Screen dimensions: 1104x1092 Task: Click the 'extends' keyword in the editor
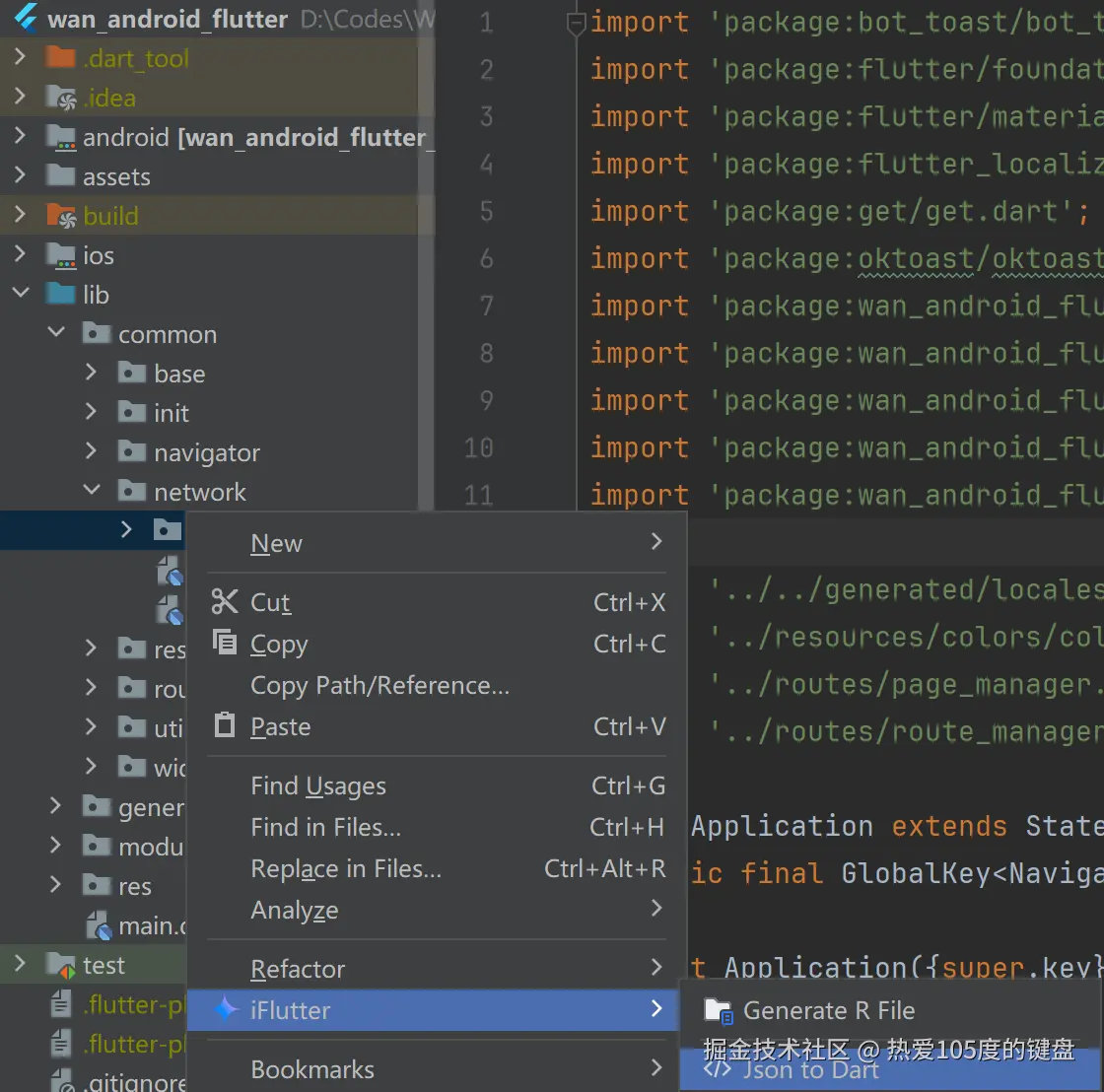pos(949,826)
